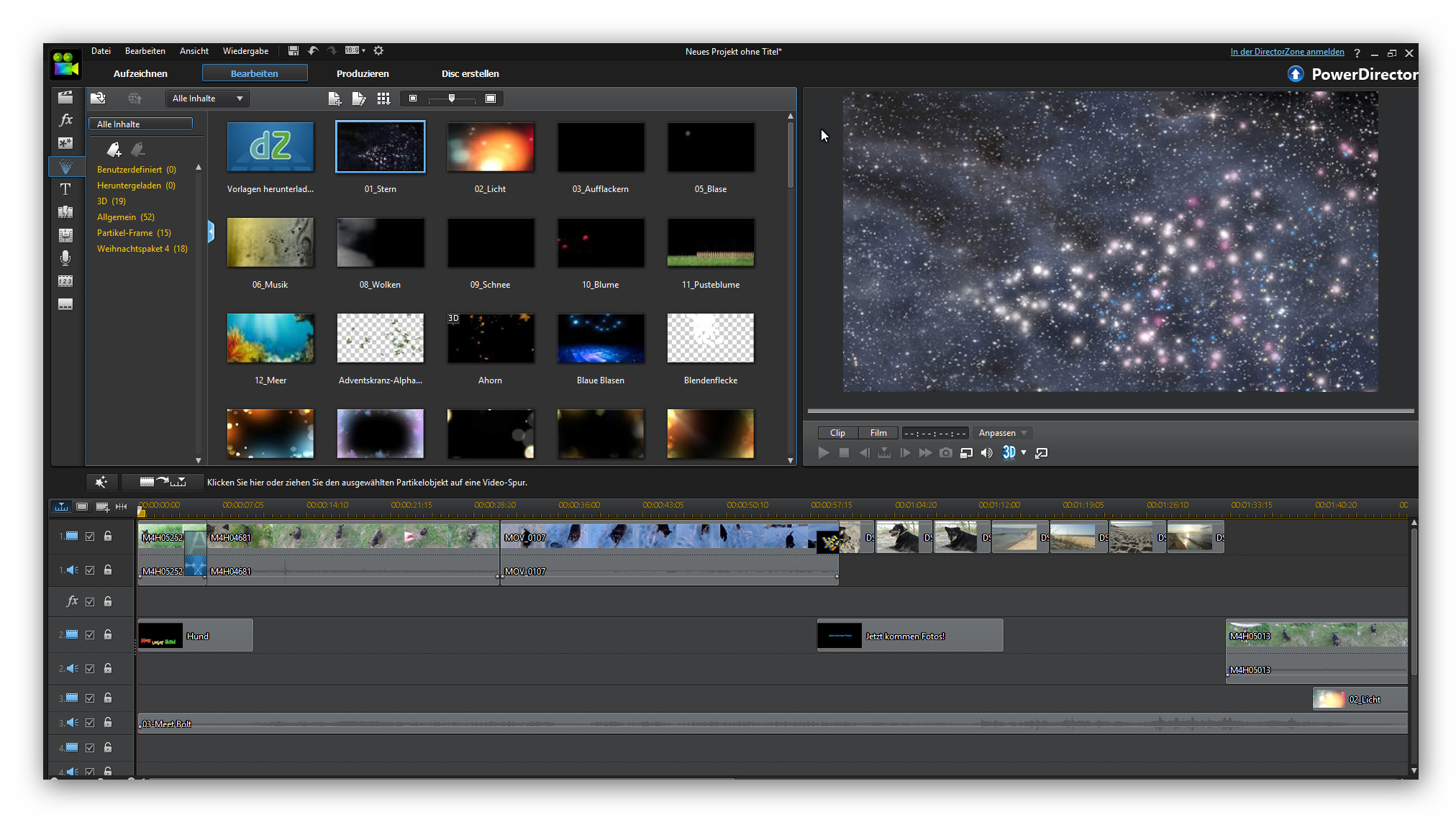This screenshot has height=817, width=1456.
Task: Stop the preview playback
Action: tap(845, 452)
